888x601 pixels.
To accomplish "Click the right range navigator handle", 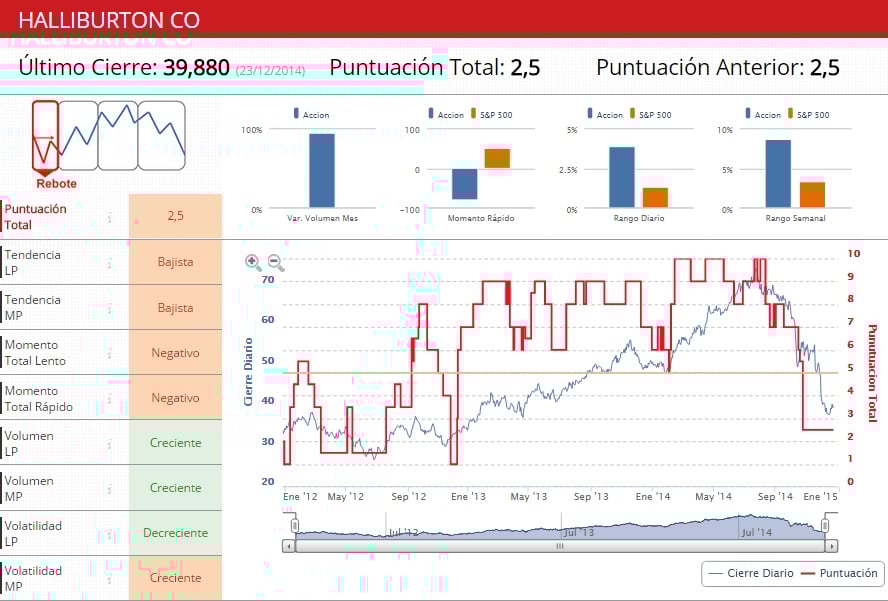I will coord(825,526).
